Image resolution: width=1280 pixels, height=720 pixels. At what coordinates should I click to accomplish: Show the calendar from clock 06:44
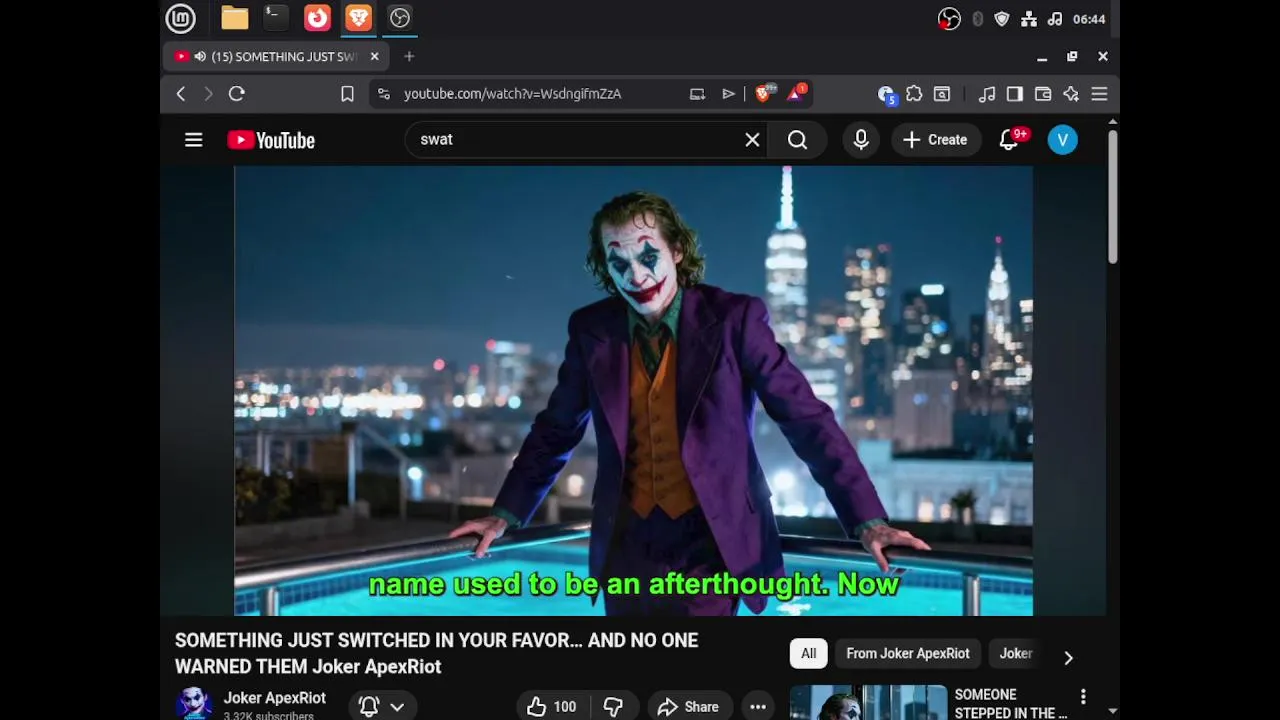(1089, 19)
